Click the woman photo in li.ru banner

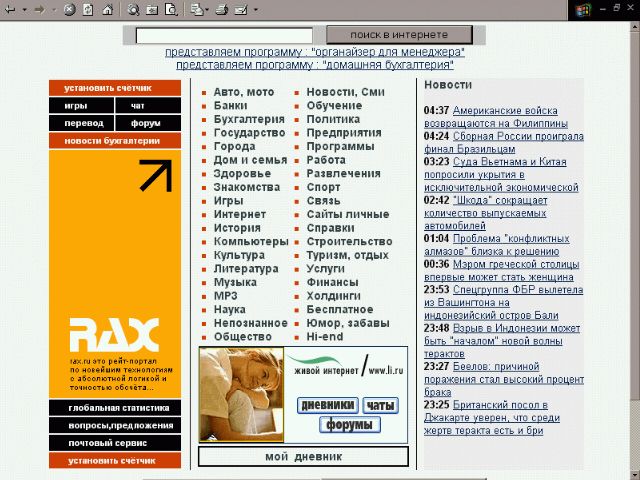click(241, 395)
